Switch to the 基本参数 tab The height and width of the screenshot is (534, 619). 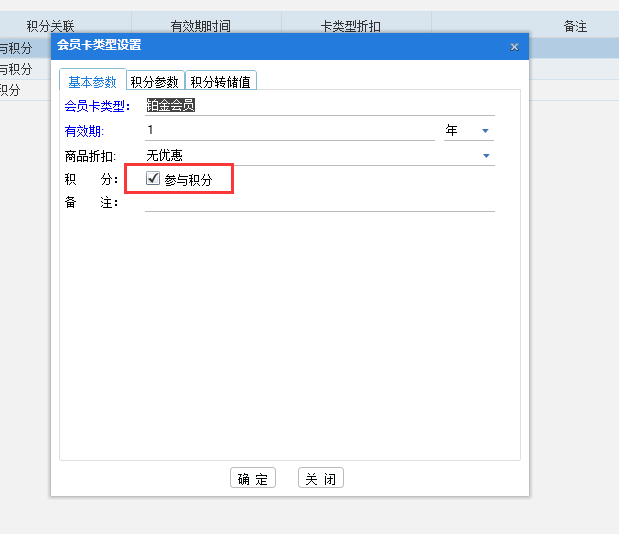[92, 82]
